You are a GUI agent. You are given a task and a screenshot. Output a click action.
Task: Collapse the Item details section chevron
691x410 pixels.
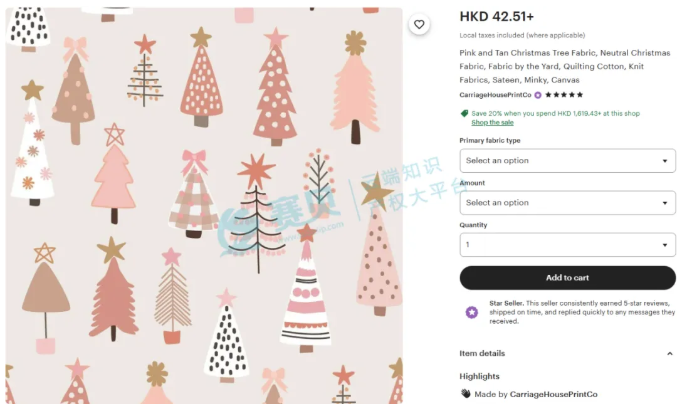tap(669, 354)
